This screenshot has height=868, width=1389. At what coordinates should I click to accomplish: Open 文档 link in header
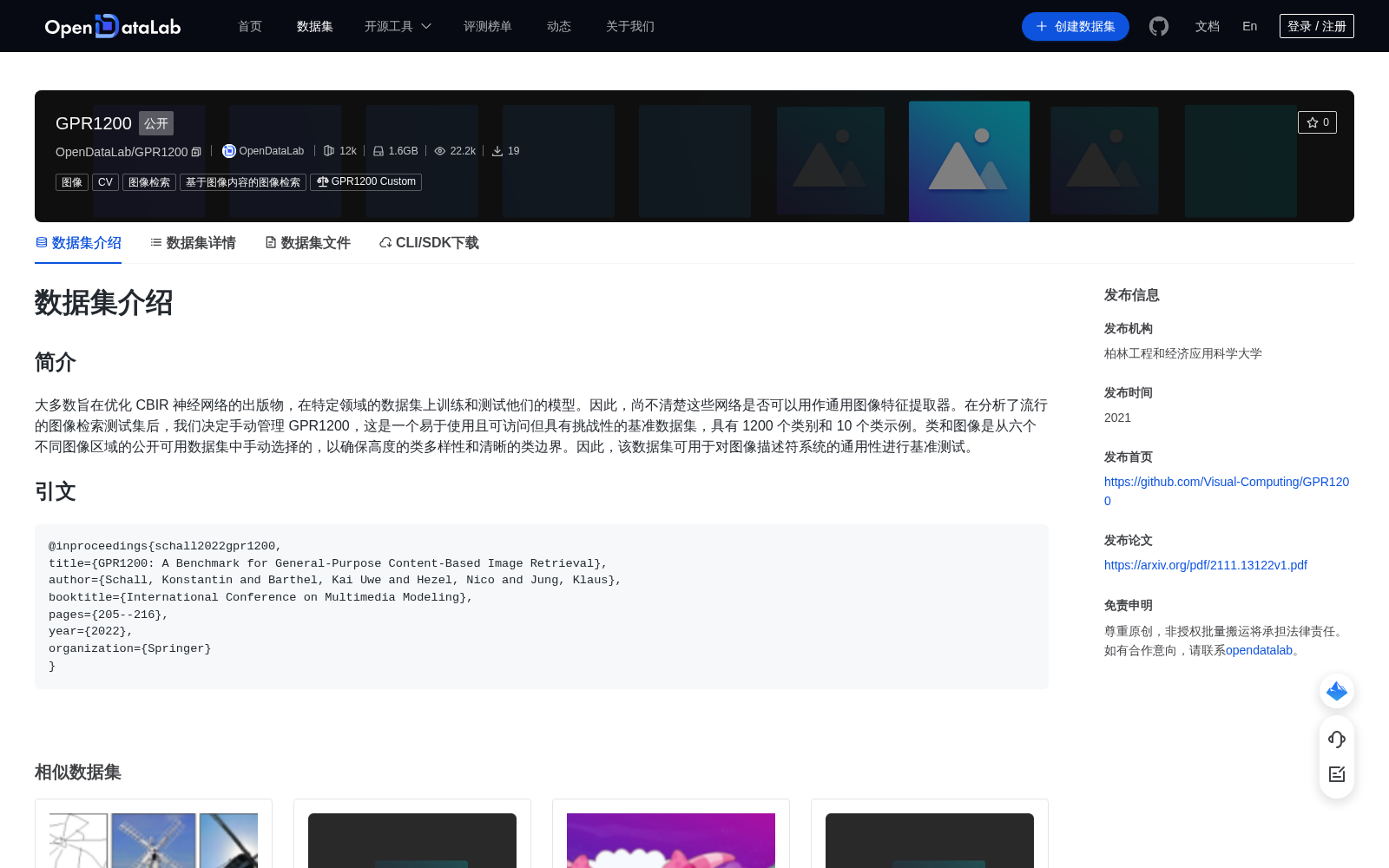pyautogui.click(x=1208, y=26)
